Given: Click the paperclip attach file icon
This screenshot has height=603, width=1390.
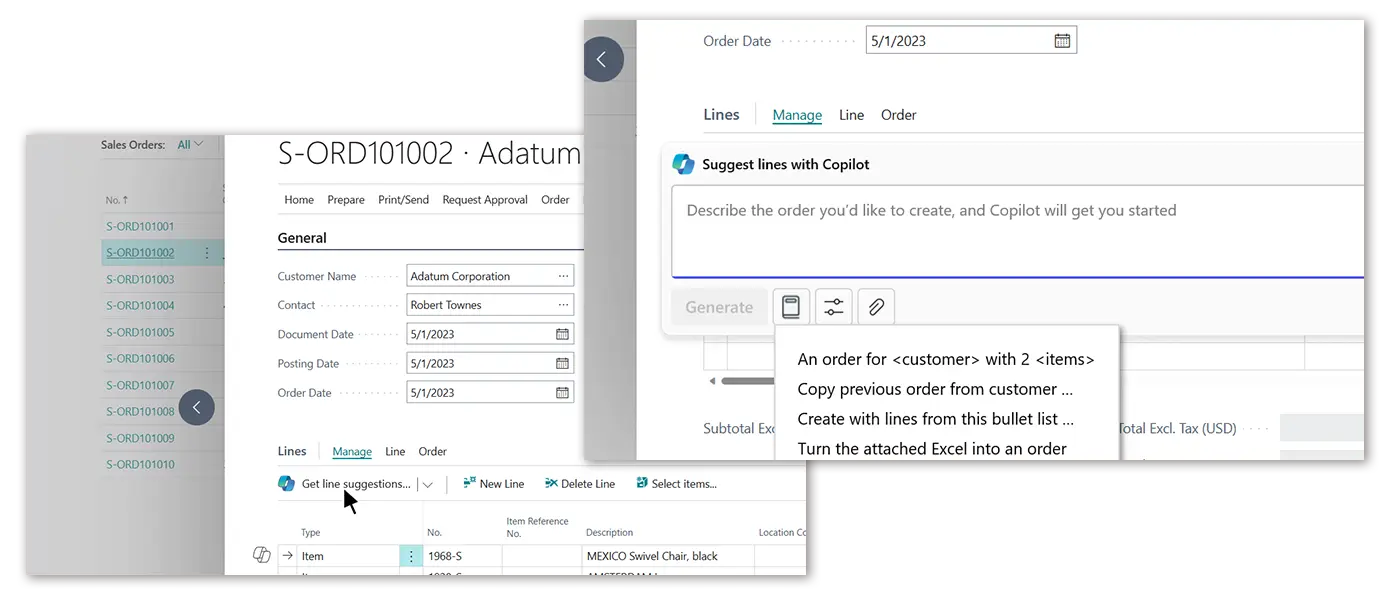Looking at the screenshot, I should [x=876, y=307].
